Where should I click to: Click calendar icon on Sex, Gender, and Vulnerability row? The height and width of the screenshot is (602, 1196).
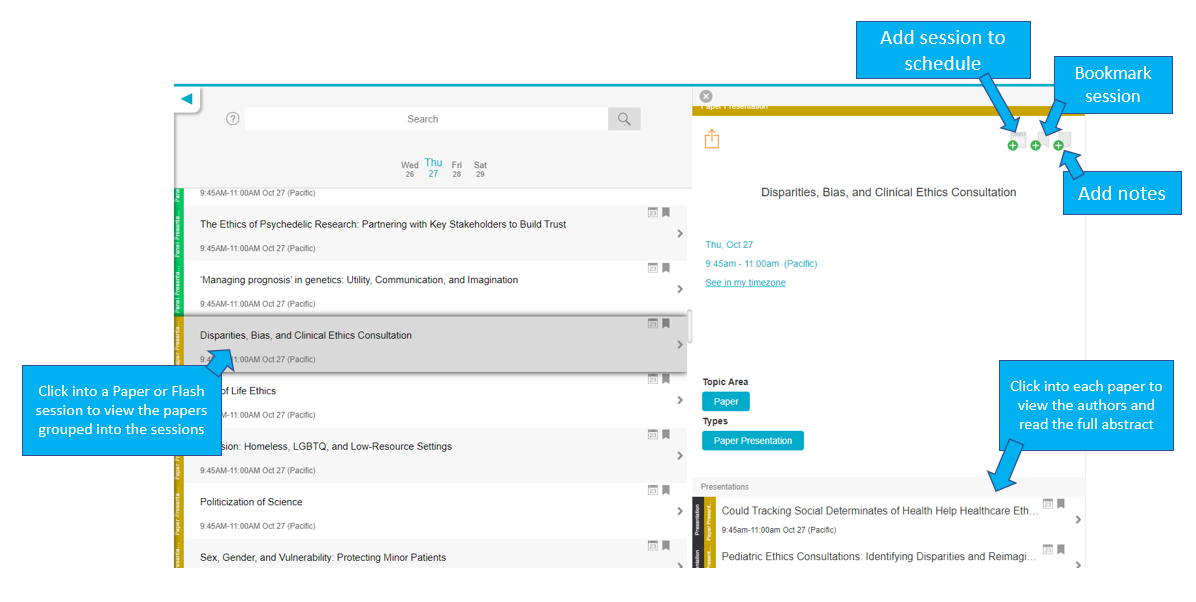653,546
